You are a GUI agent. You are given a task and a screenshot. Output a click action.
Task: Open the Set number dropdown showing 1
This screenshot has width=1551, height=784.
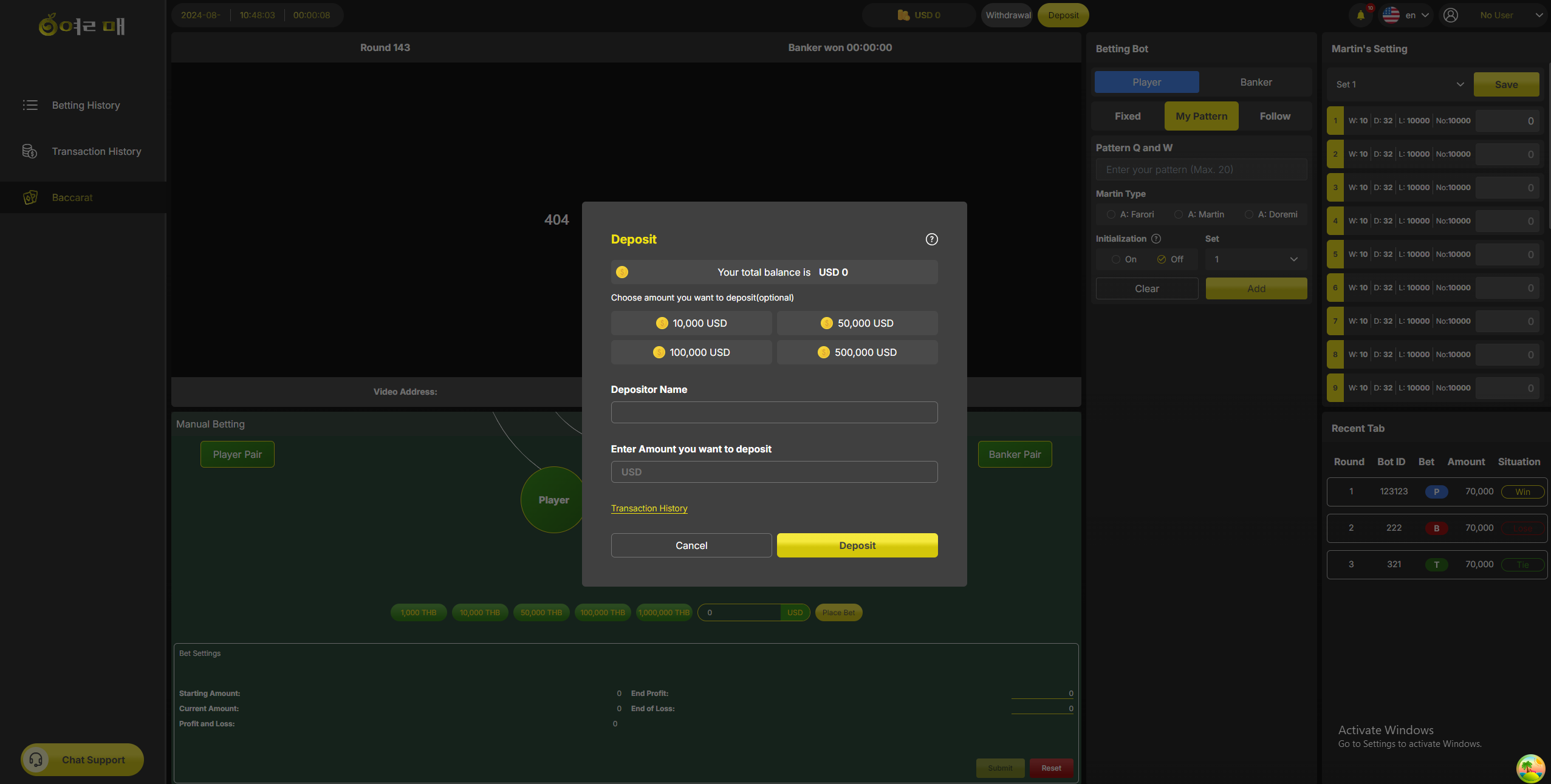click(x=1255, y=259)
